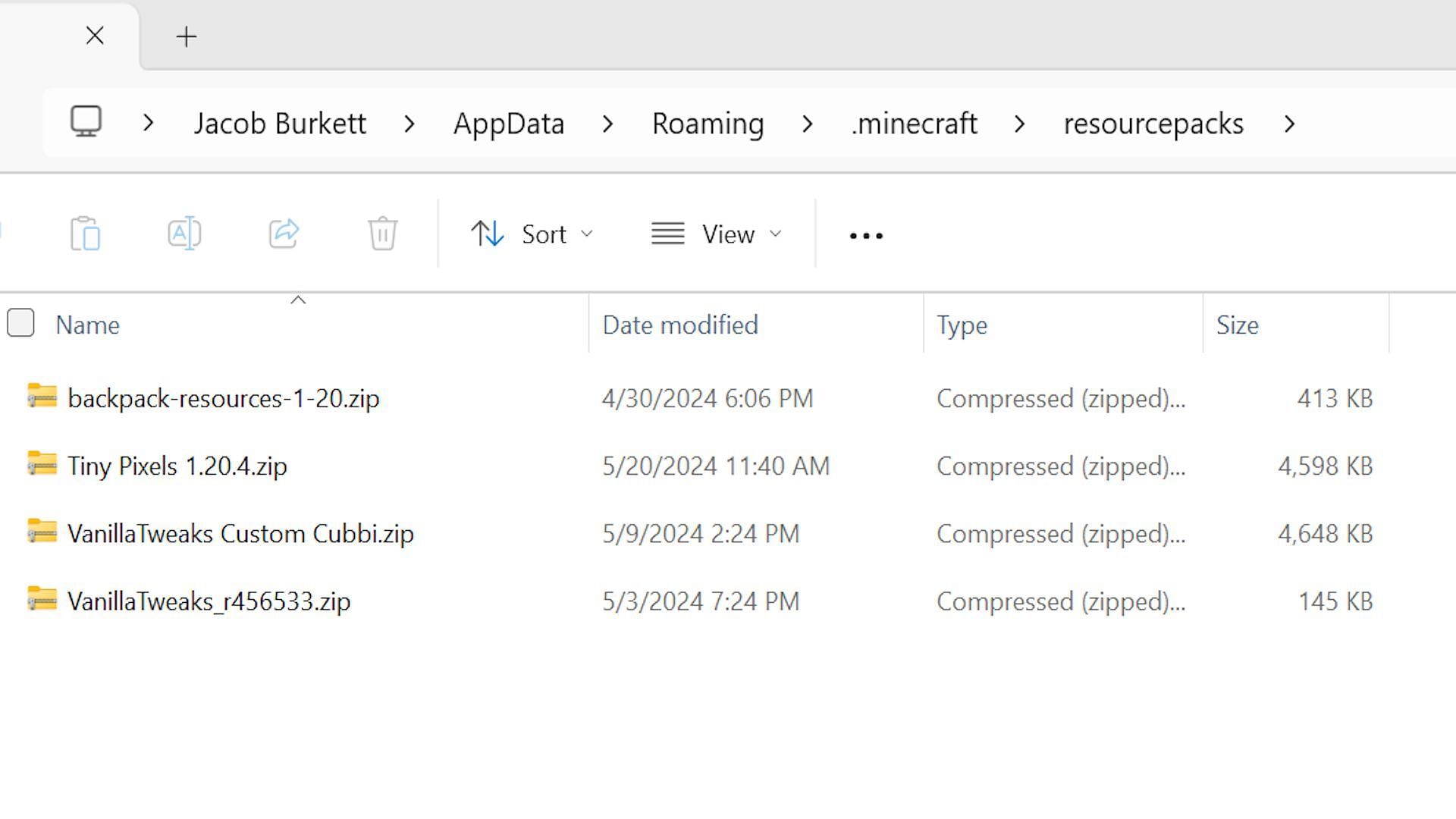Click the 145 KB size cell
This screenshot has width=1456, height=819.
(x=1335, y=601)
